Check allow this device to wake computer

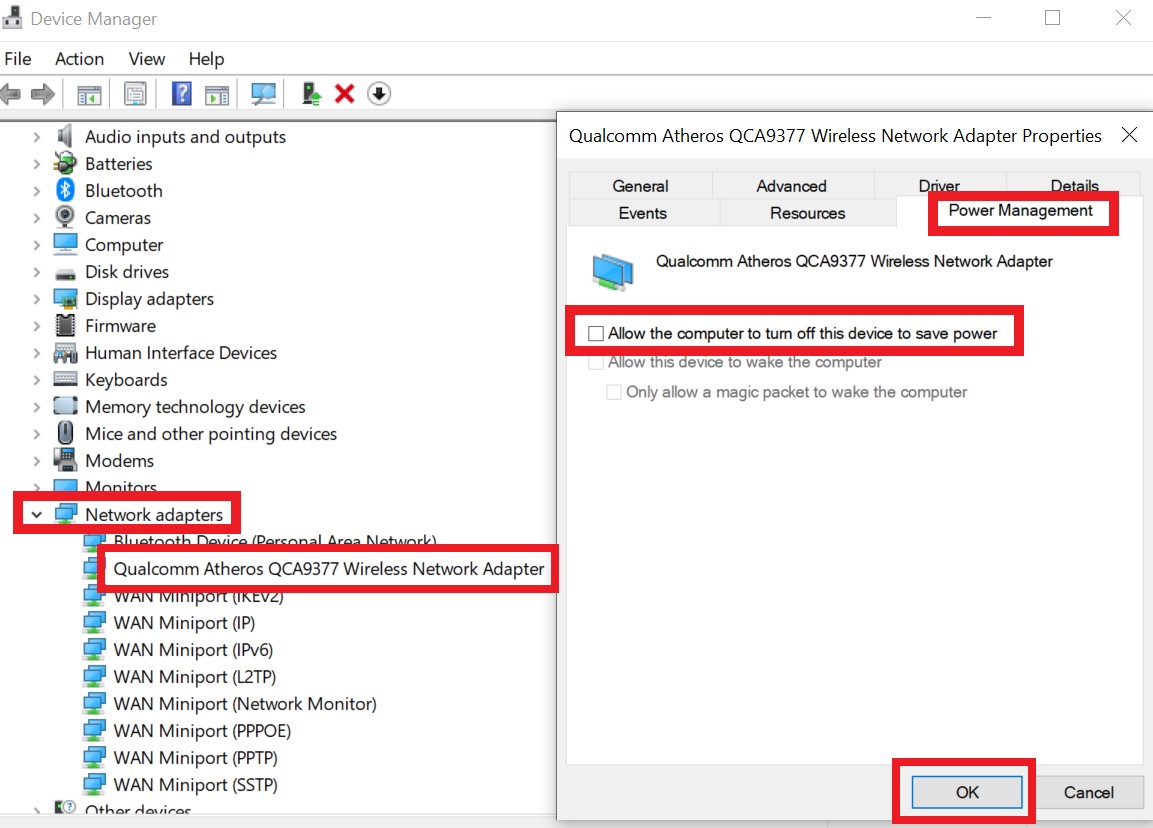(x=596, y=363)
